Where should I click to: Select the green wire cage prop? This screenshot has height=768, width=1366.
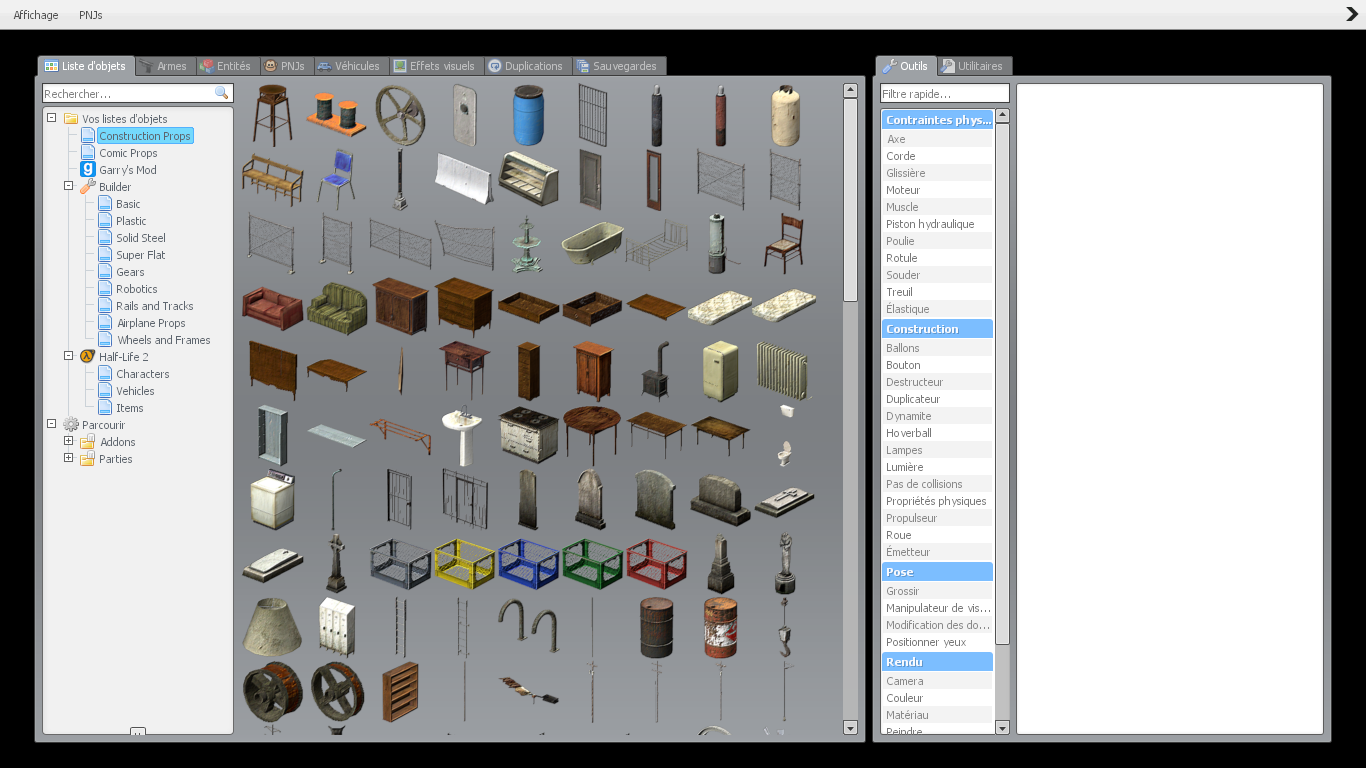[x=592, y=563]
